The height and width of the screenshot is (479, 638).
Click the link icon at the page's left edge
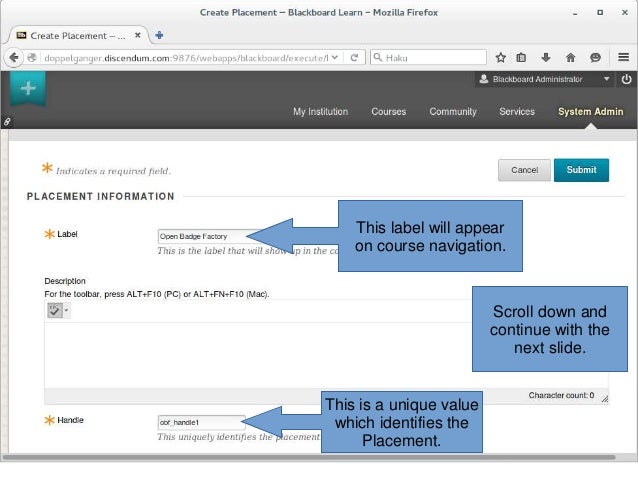click(7, 121)
